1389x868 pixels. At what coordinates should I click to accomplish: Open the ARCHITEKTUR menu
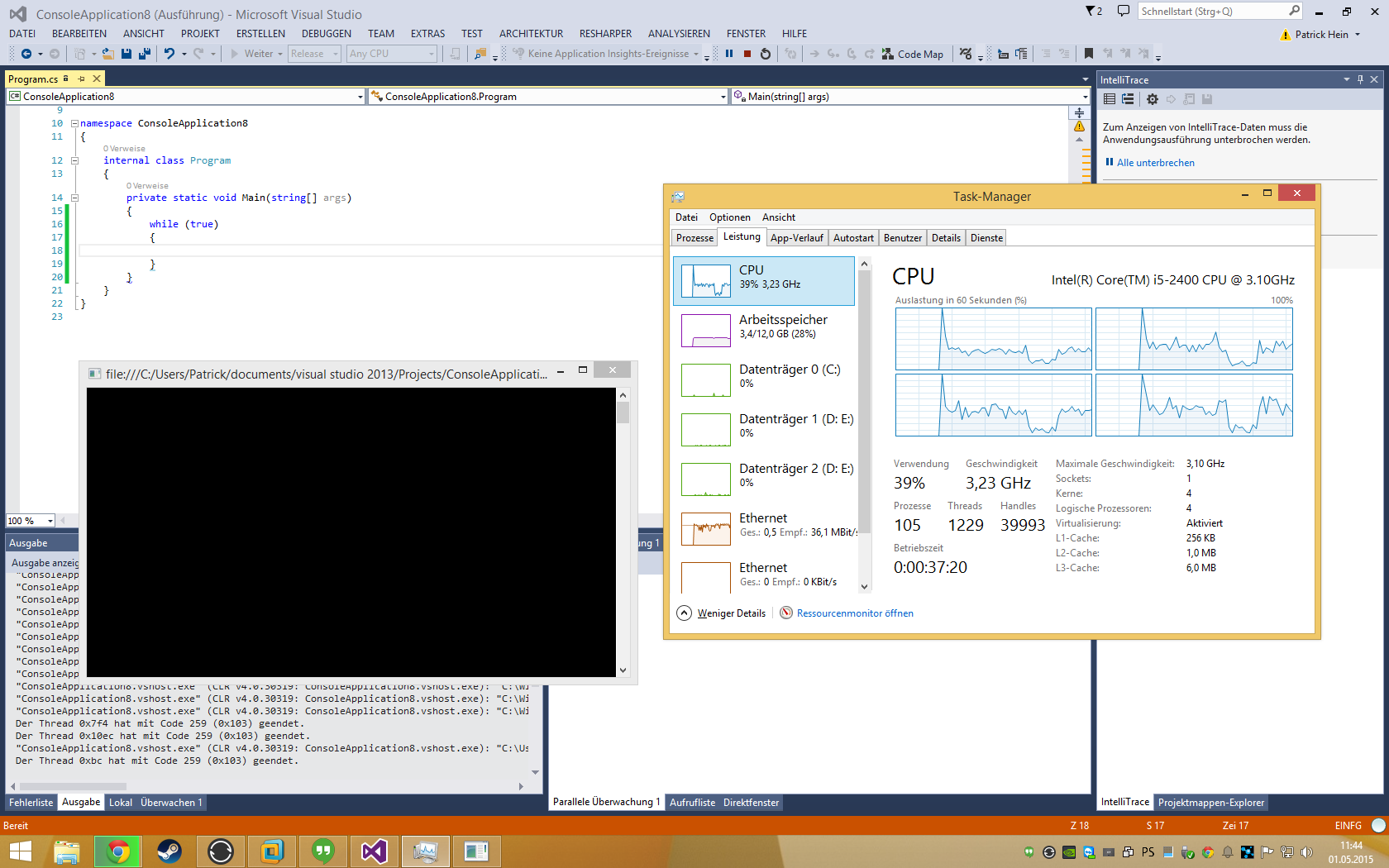click(x=531, y=34)
